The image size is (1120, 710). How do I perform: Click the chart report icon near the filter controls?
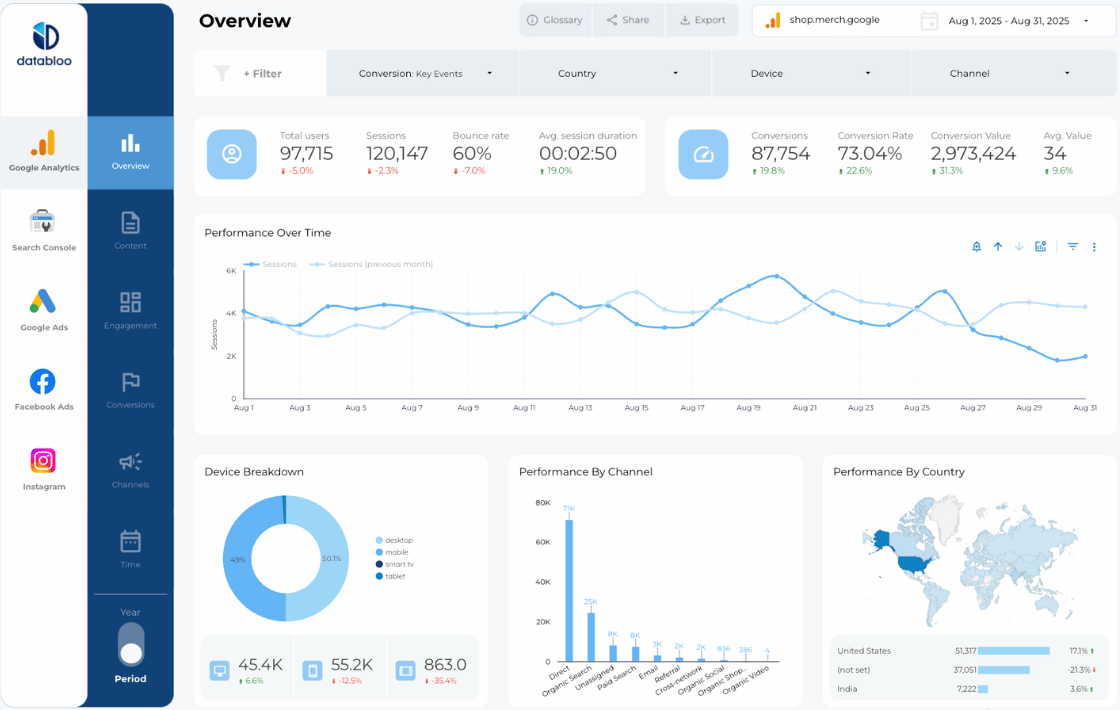[1040, 246]
